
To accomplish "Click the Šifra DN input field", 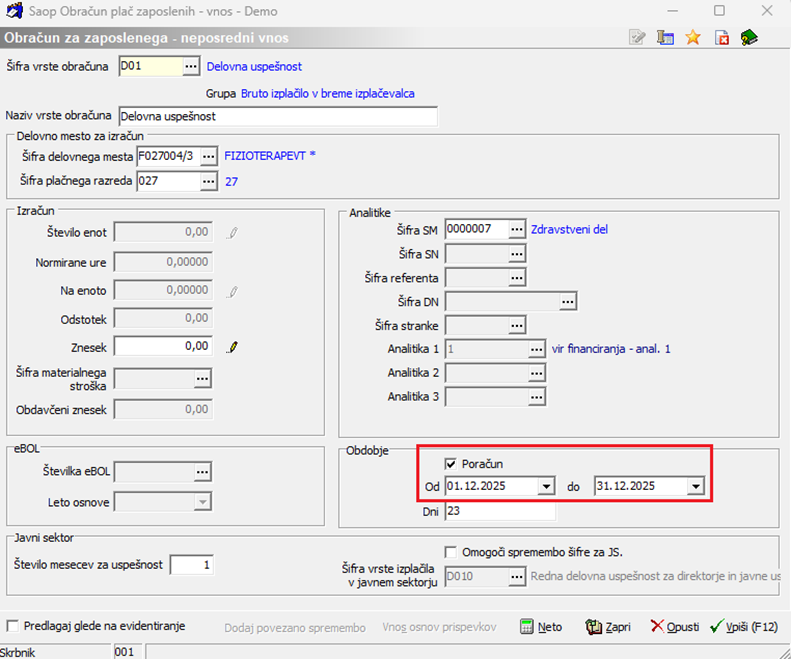I will coord(502,301).
